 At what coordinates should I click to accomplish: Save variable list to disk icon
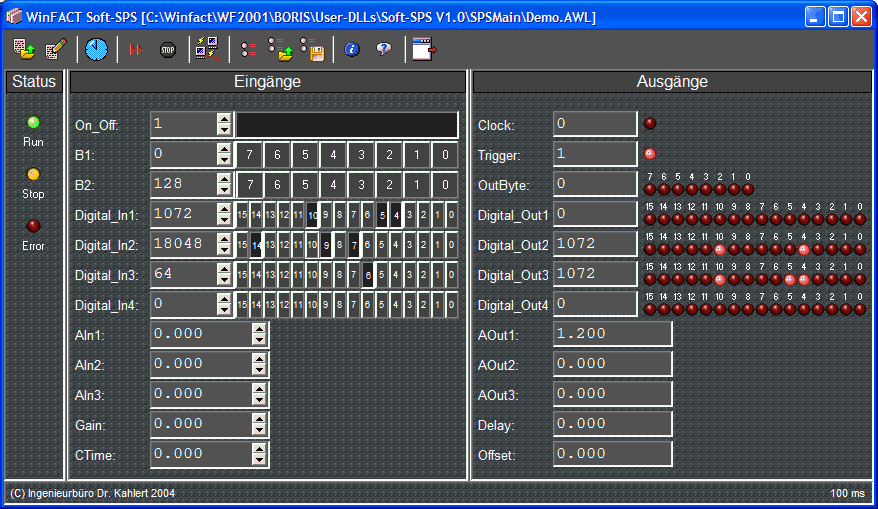pos(312,49)
